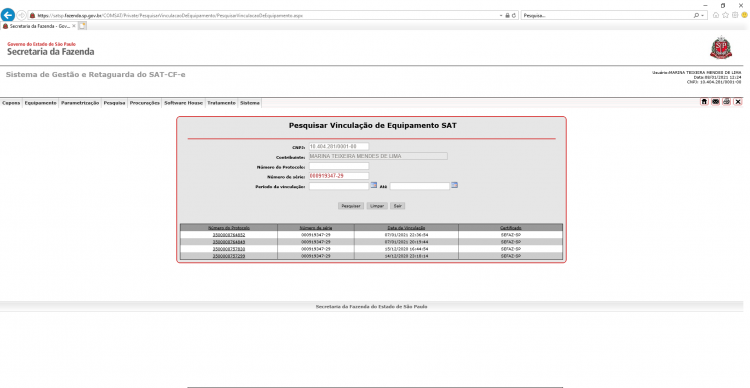This screenshot has width=750, height=388.
Task: Open the Parametrização menu
Action: coord(80,103)
